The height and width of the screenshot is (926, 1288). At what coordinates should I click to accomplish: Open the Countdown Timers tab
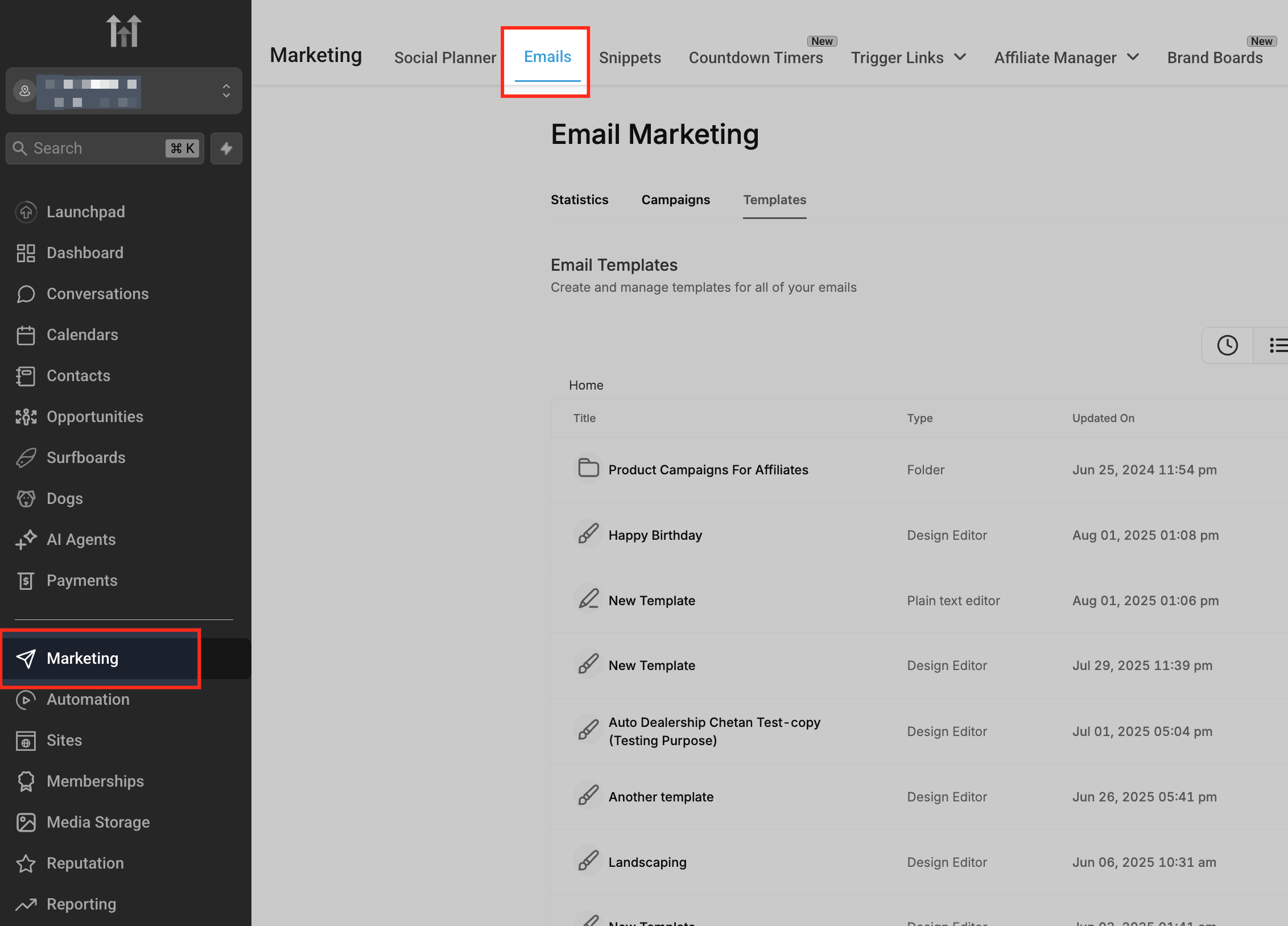click(x=756, y=57)
